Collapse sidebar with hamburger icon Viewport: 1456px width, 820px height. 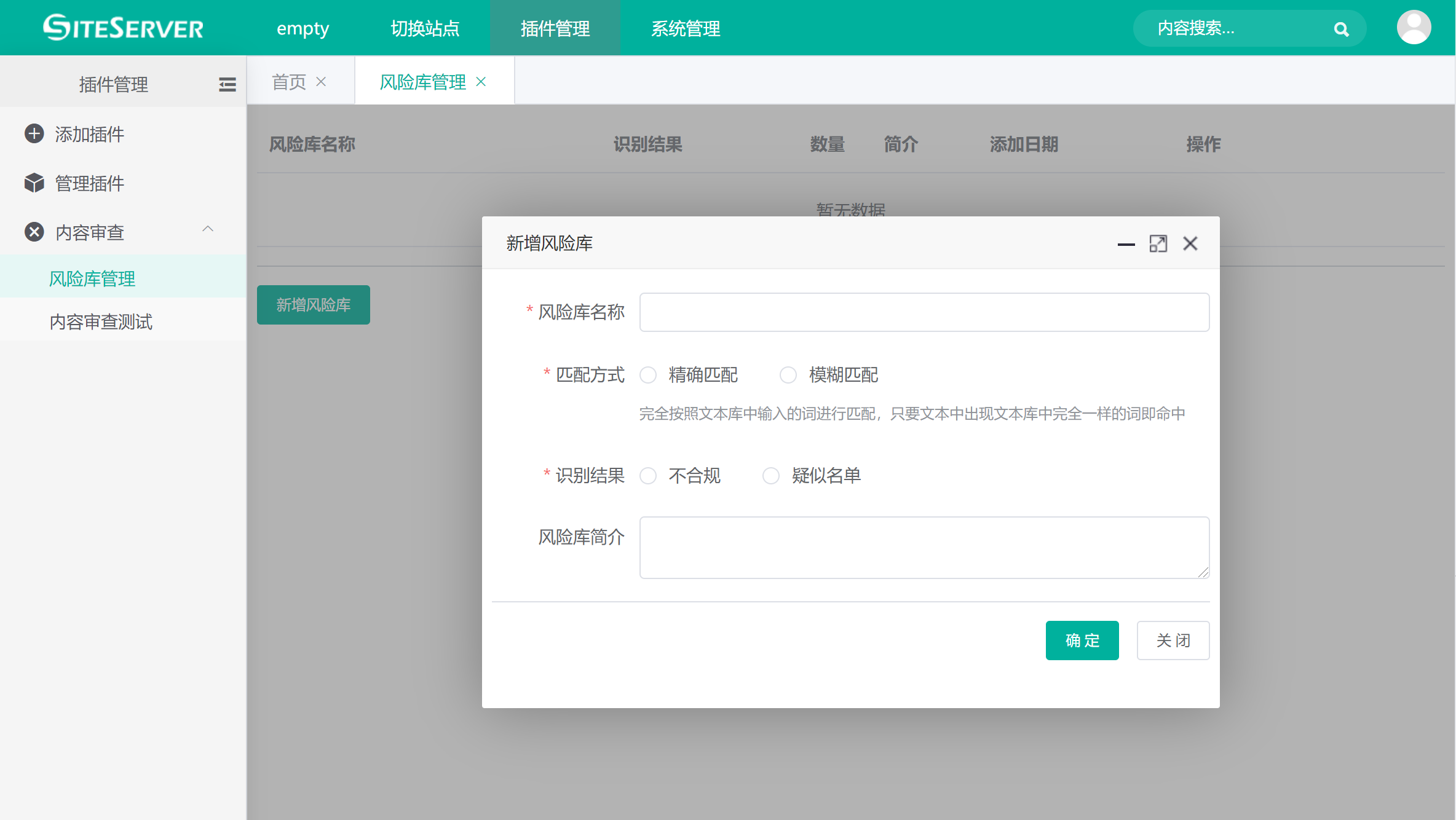coord(227,84)
